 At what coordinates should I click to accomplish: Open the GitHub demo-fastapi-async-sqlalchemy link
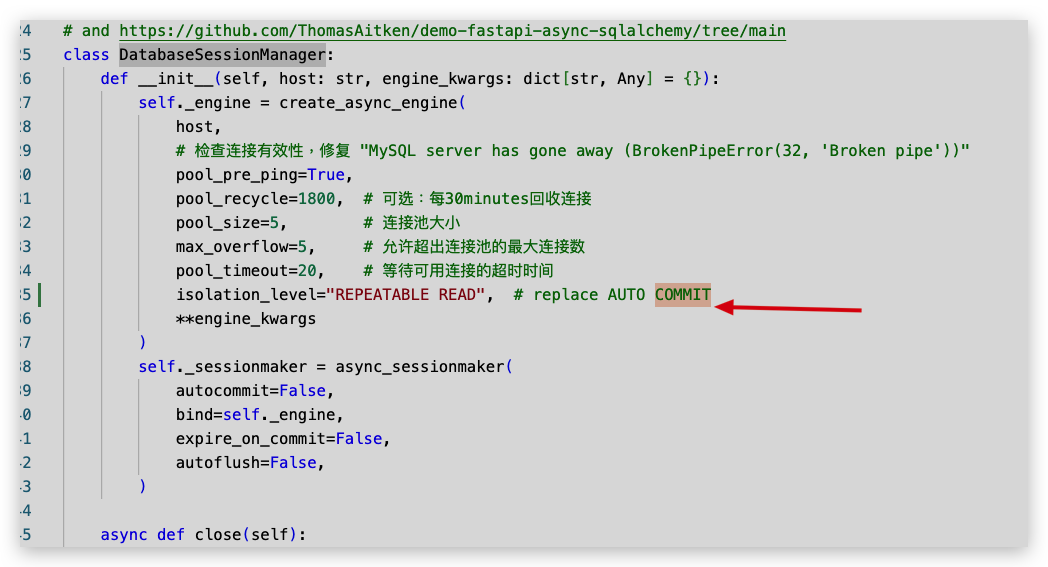pyautogui.click(x=452, y=31)
